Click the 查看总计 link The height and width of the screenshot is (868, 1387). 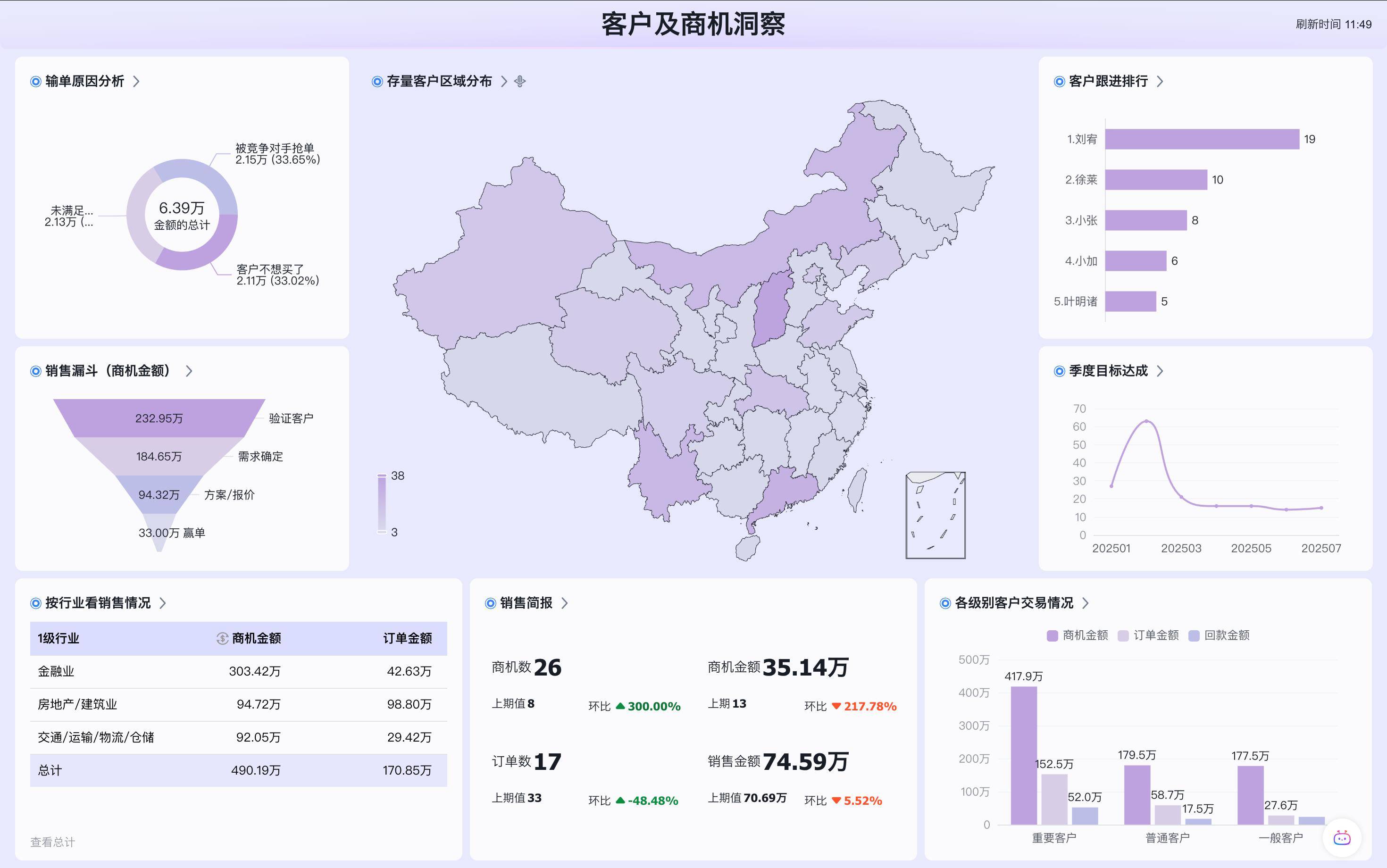point(52,842)
